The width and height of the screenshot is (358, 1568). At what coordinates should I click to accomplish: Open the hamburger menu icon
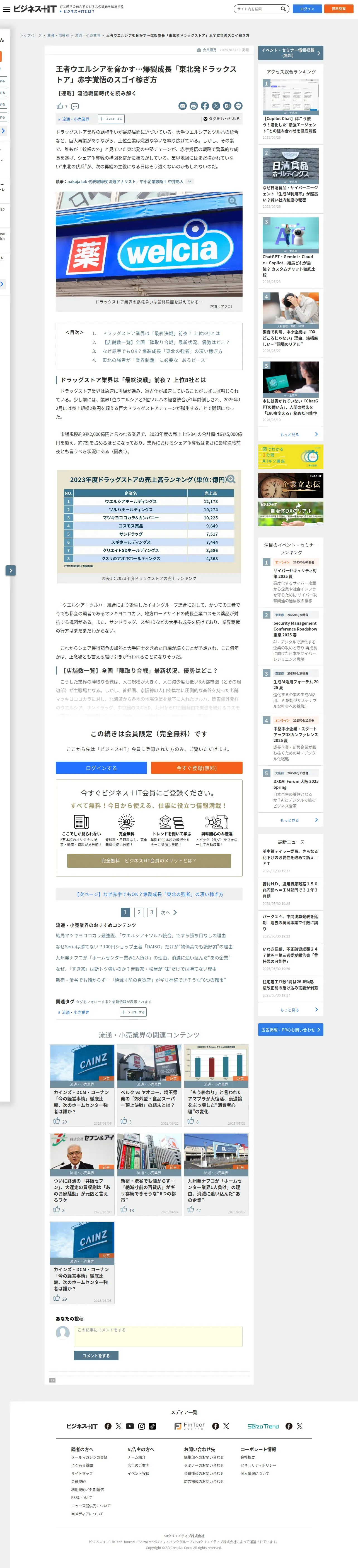tap(7, 9)
